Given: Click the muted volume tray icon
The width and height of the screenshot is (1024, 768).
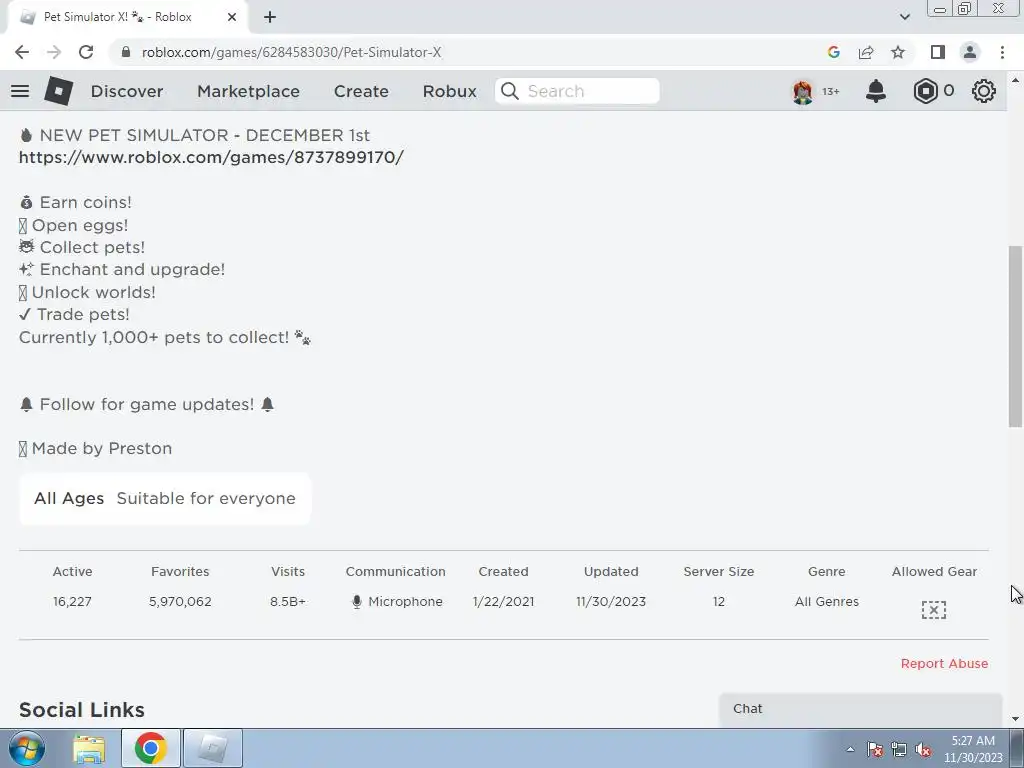Looking at the screenshot, I should point(923,749).
